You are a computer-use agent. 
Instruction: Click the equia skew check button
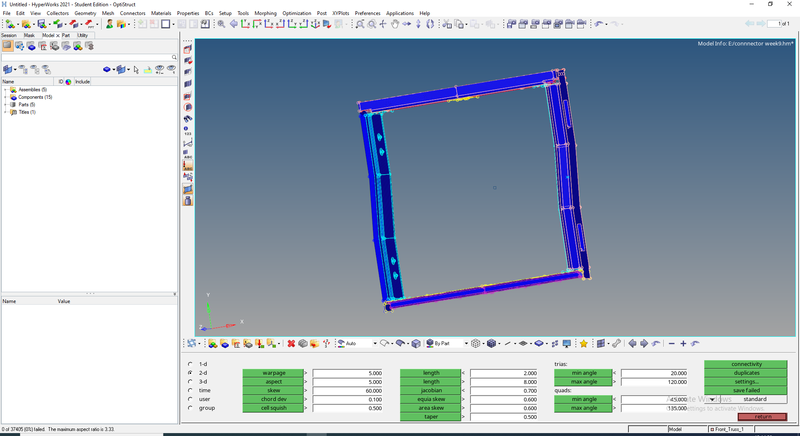coord(431,399)
